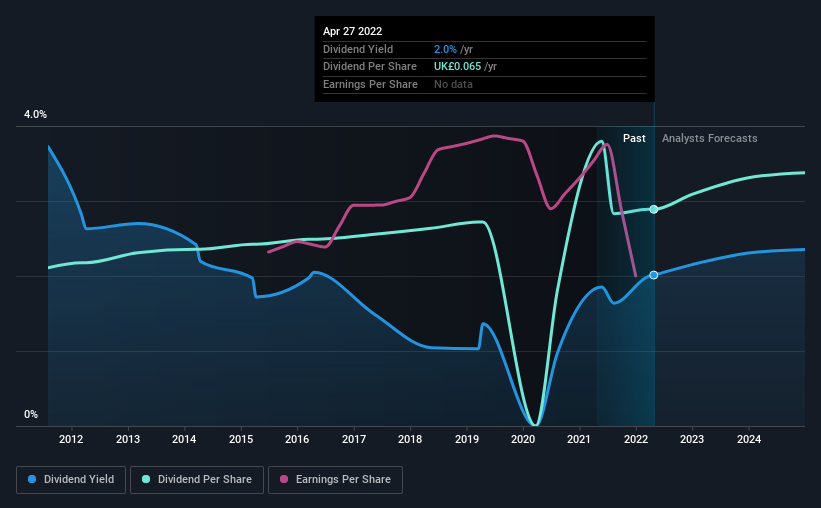Click the Apr 27 2022 tooltip date header

coord(352,31)
